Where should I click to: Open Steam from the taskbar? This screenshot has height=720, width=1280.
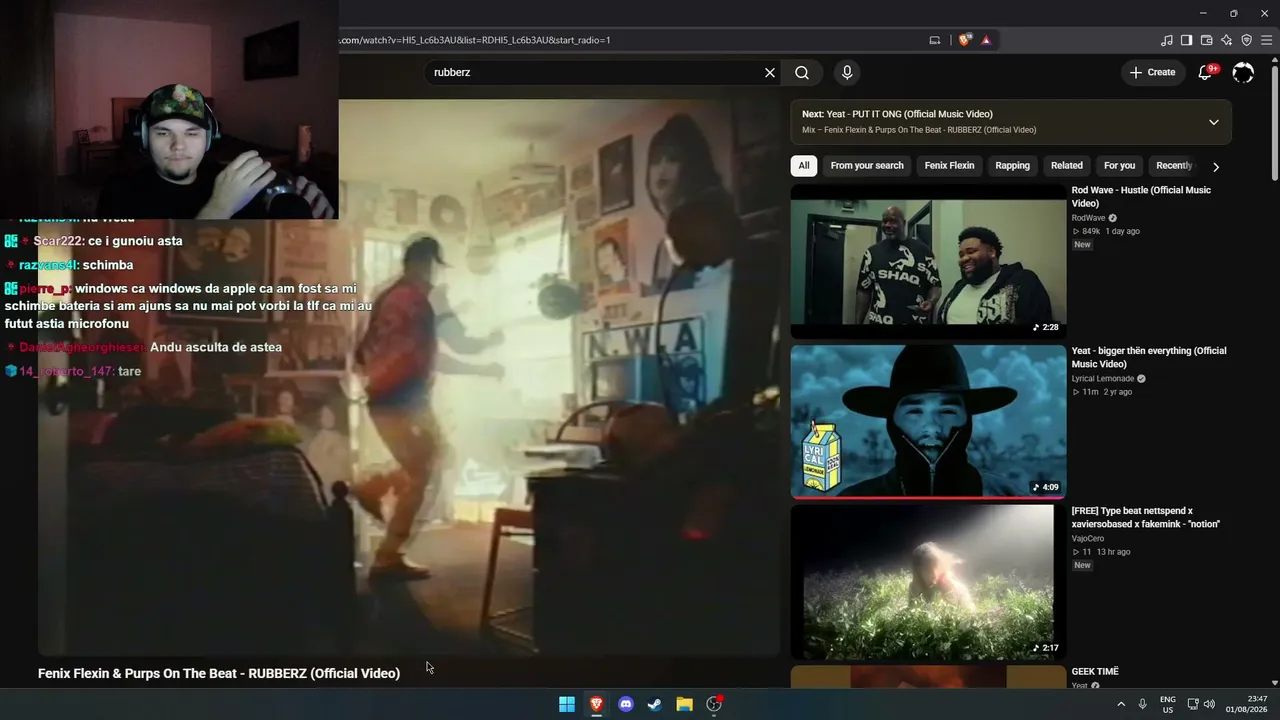click(x=655, y=704)
